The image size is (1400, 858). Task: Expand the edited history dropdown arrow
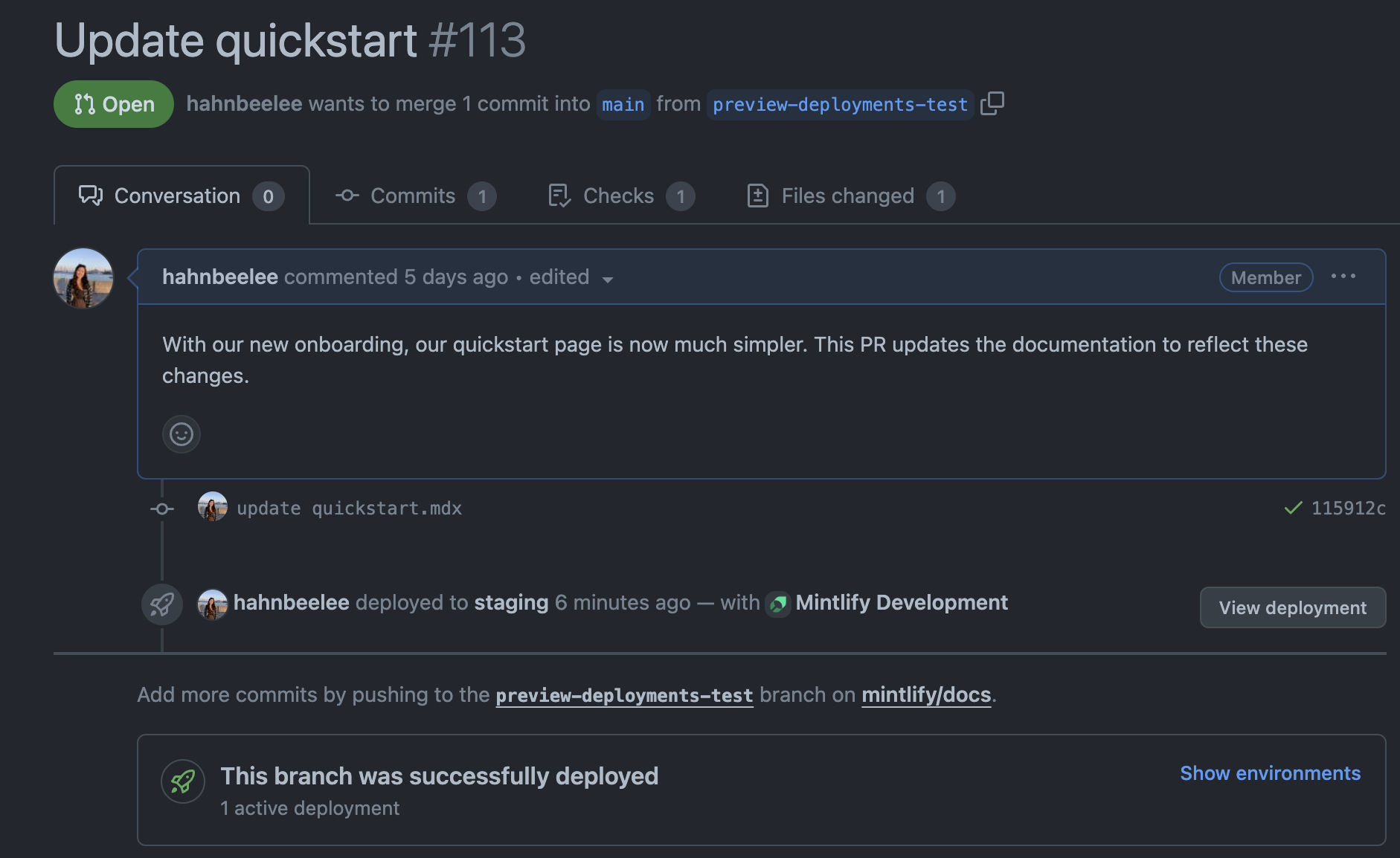(x=608, y=280)
